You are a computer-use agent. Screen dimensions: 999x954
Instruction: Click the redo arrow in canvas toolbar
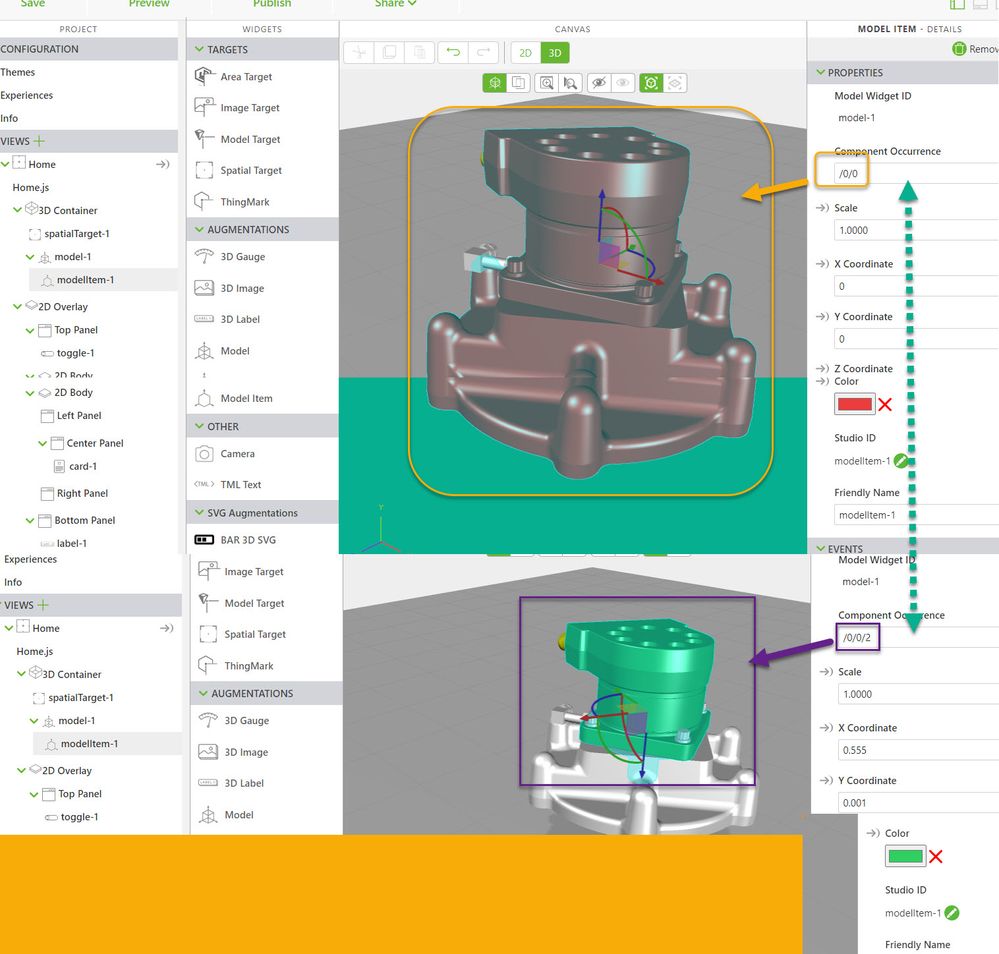pyautogui.click(x=482, y=53)
